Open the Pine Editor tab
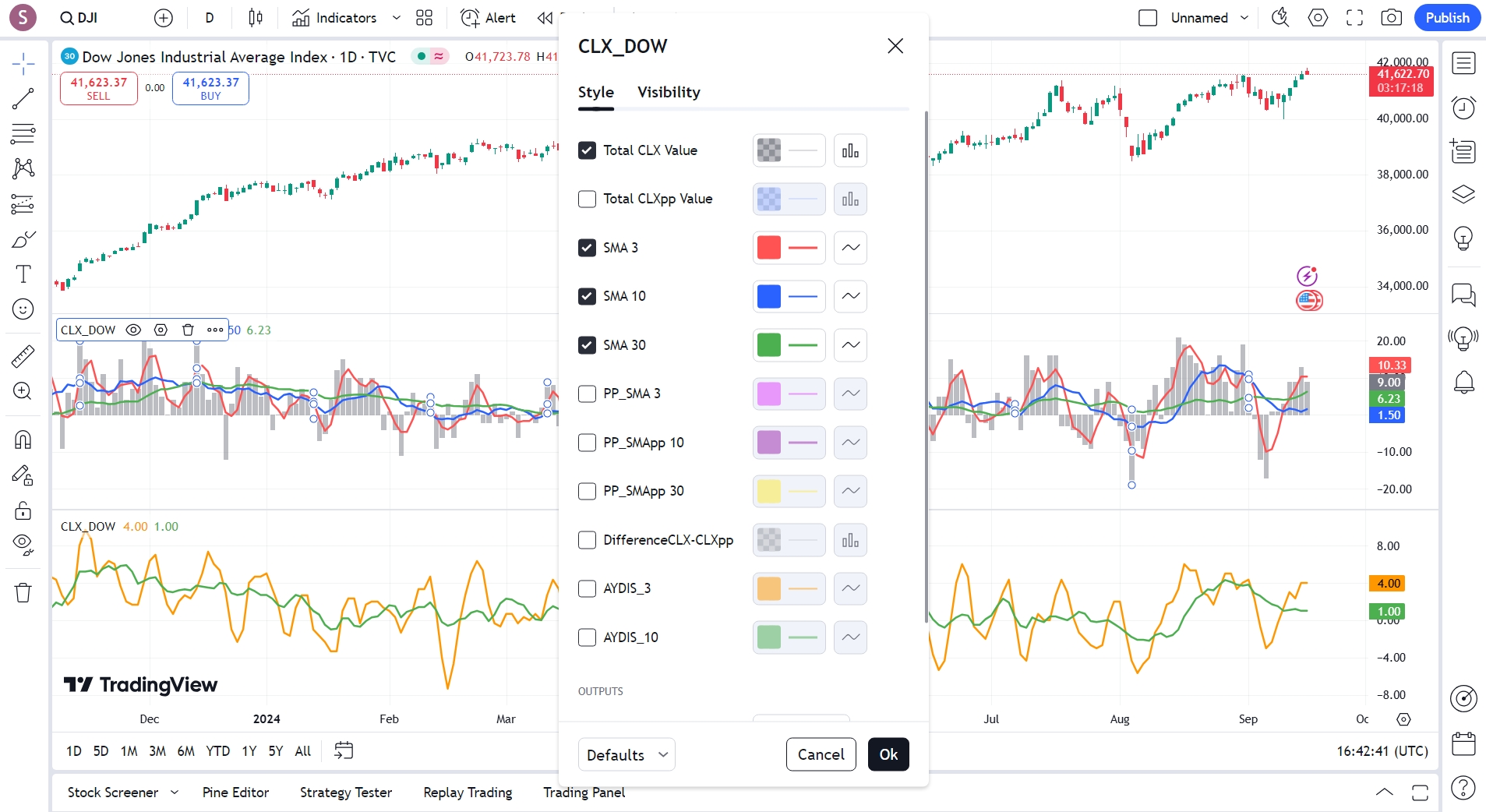This screenshot has width=1486, height=812. pyautogui.click(x=235, y=793)
